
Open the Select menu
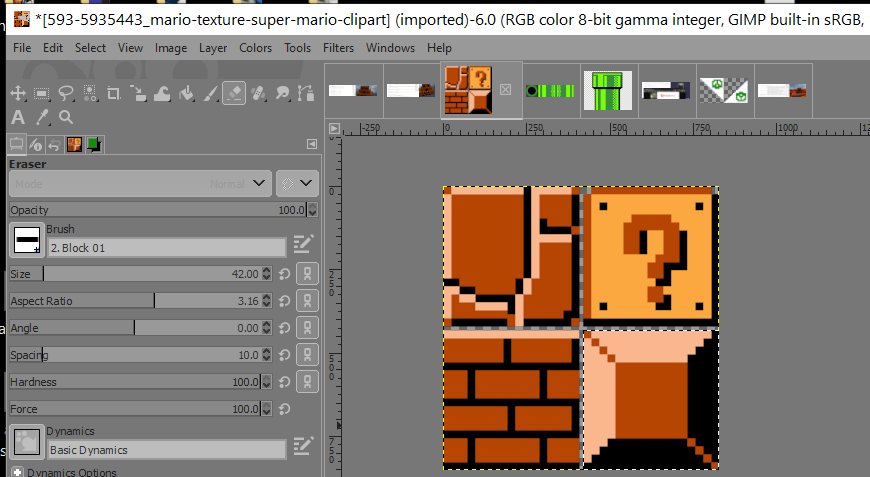(x=90, y=48)
